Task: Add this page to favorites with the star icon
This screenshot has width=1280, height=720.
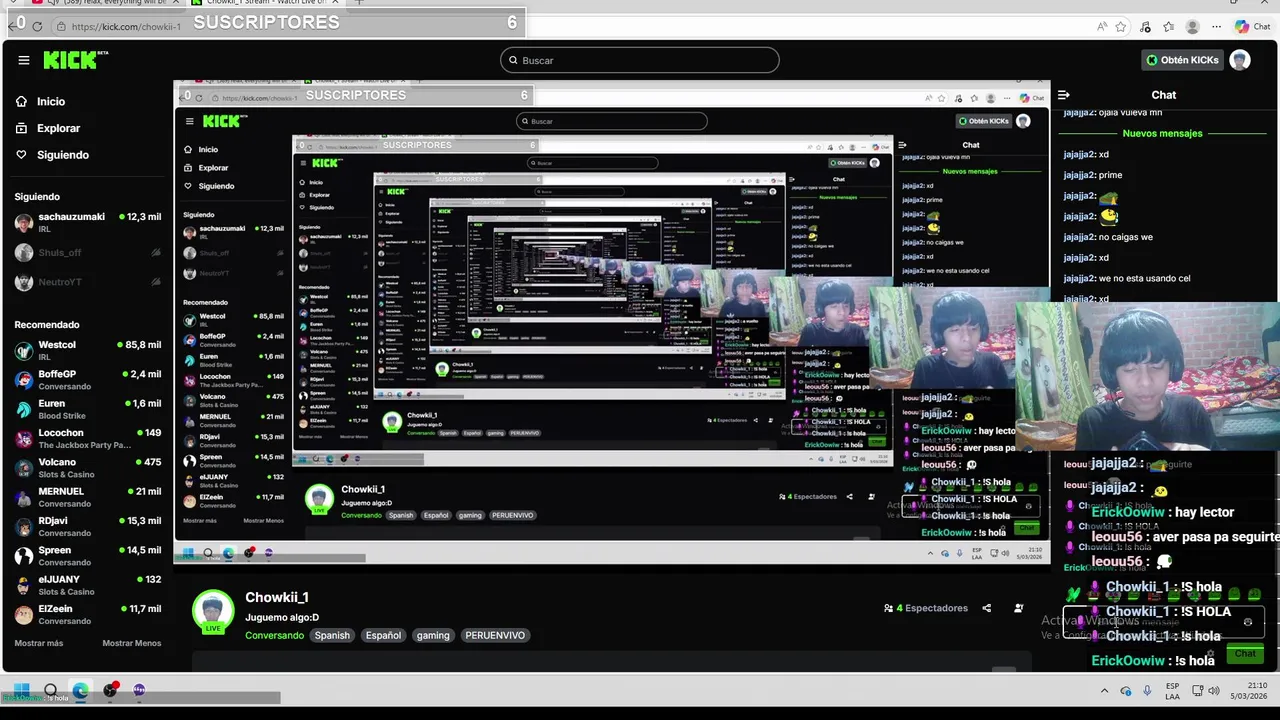Action: (x=1121, y=27)
